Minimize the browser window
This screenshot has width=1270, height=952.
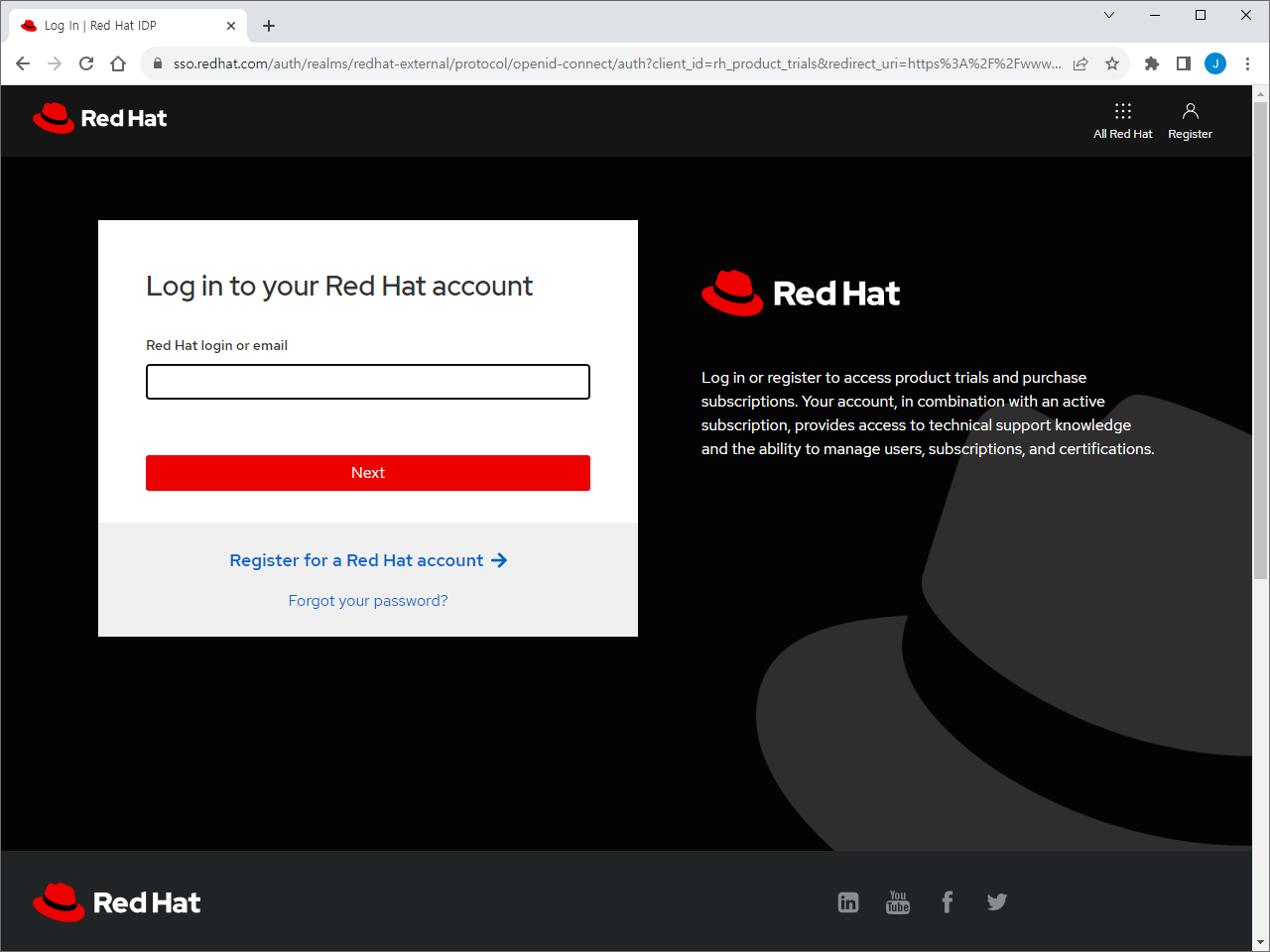pyautogui.click(x=1155, y=15)
